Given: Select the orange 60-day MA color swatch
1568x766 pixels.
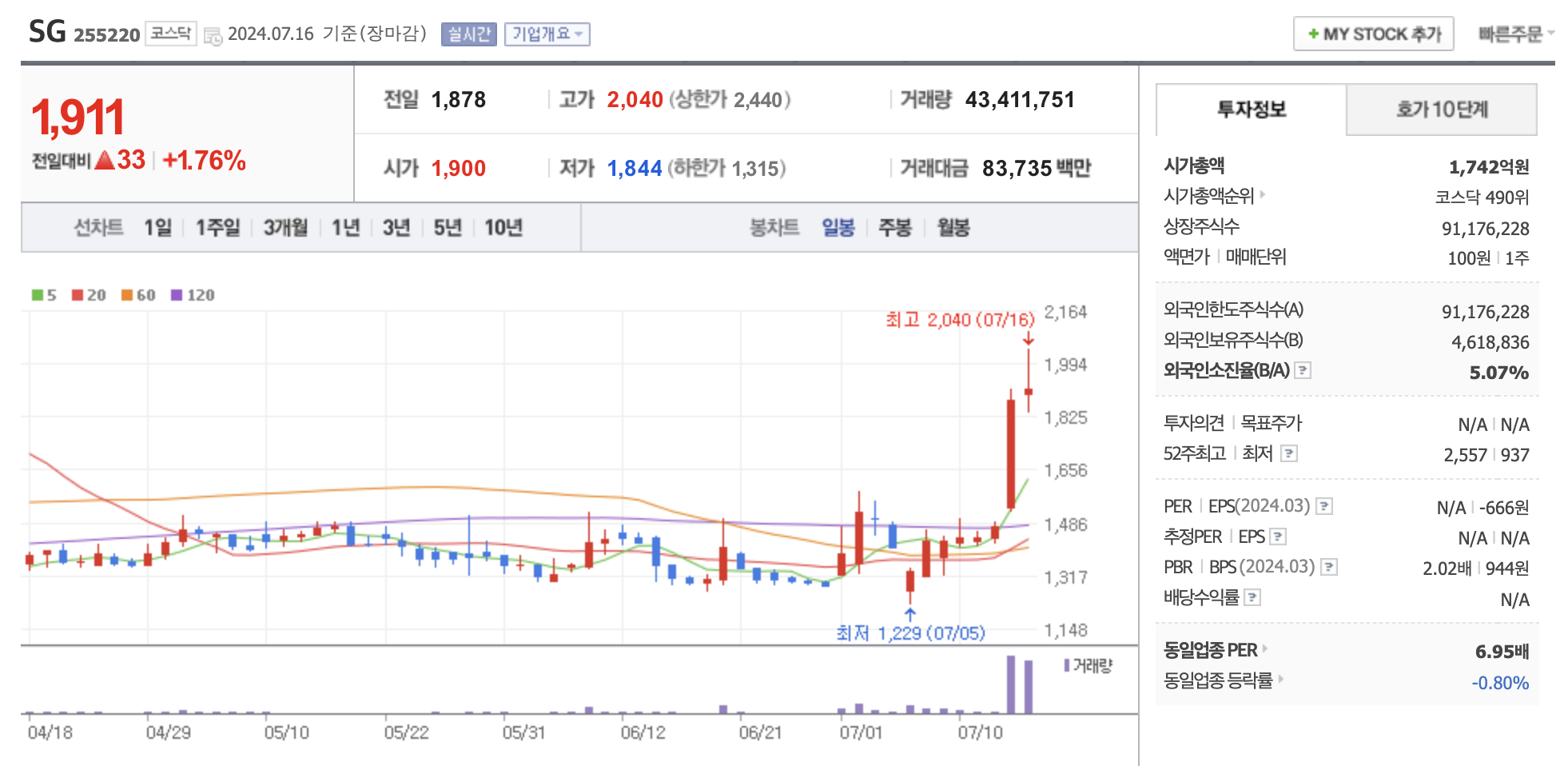Looking at the screenshot, I should point(126,295).
